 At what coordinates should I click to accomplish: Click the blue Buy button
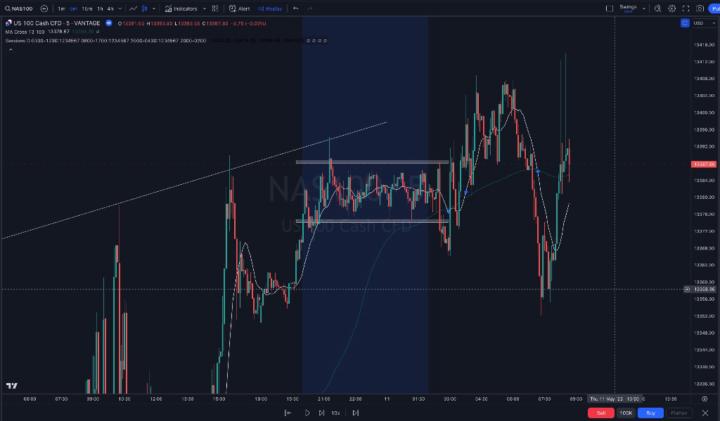pyautogui.click(x=650, y=413)
